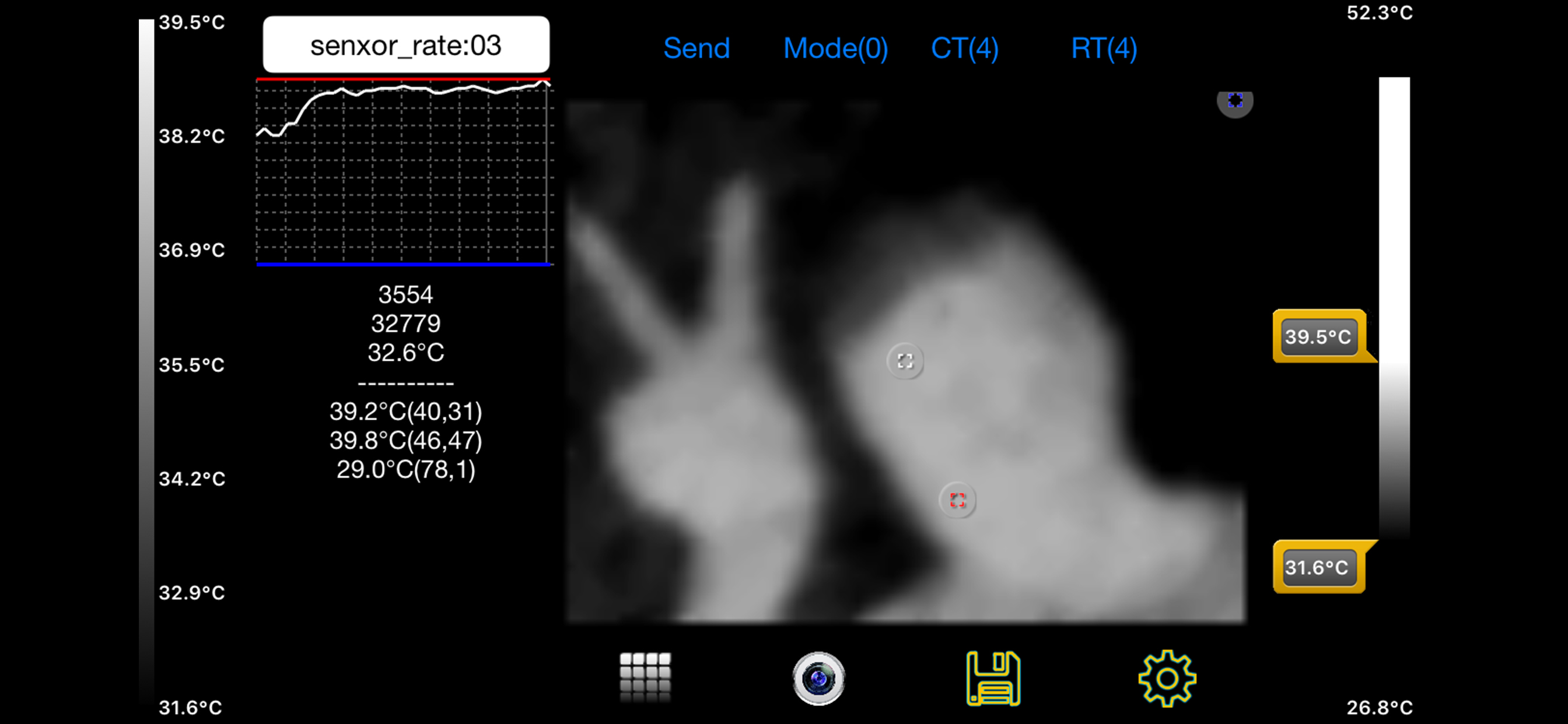This screenshot has height=724, width=1568.
Task: Click the senxor_rate:03 field
Action: 406,45
